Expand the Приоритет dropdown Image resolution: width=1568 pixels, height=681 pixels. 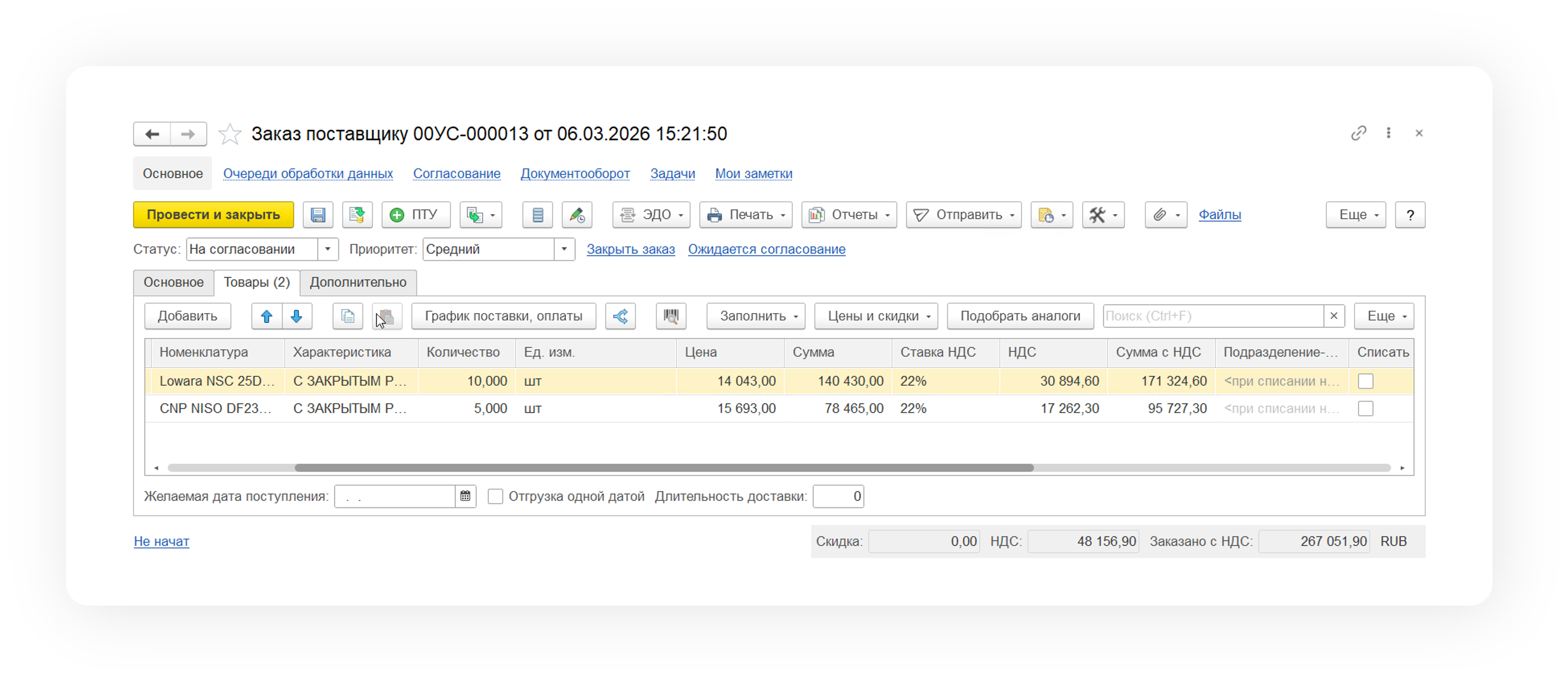tap(564, 250)
